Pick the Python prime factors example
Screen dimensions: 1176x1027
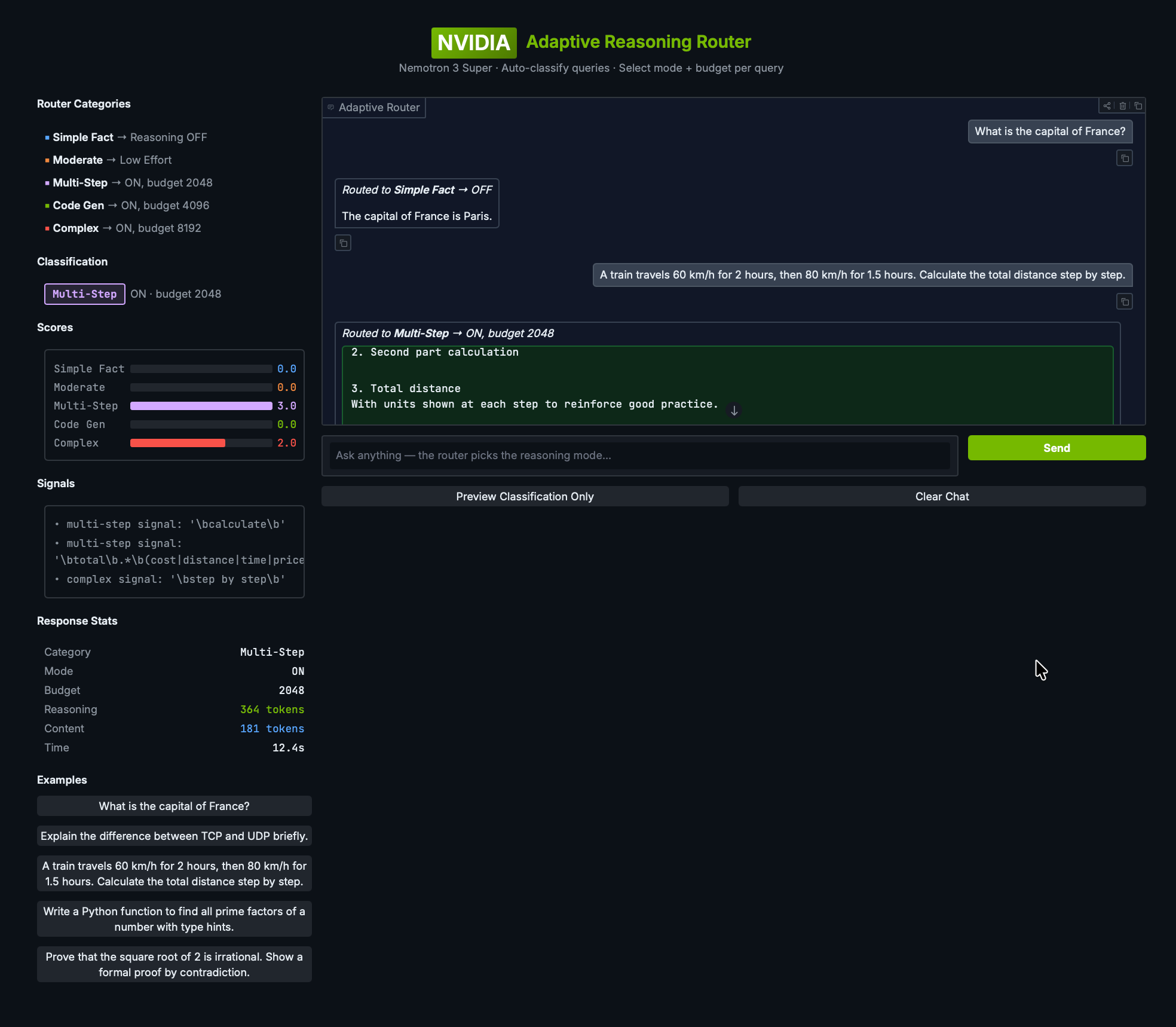pos(174,919)
